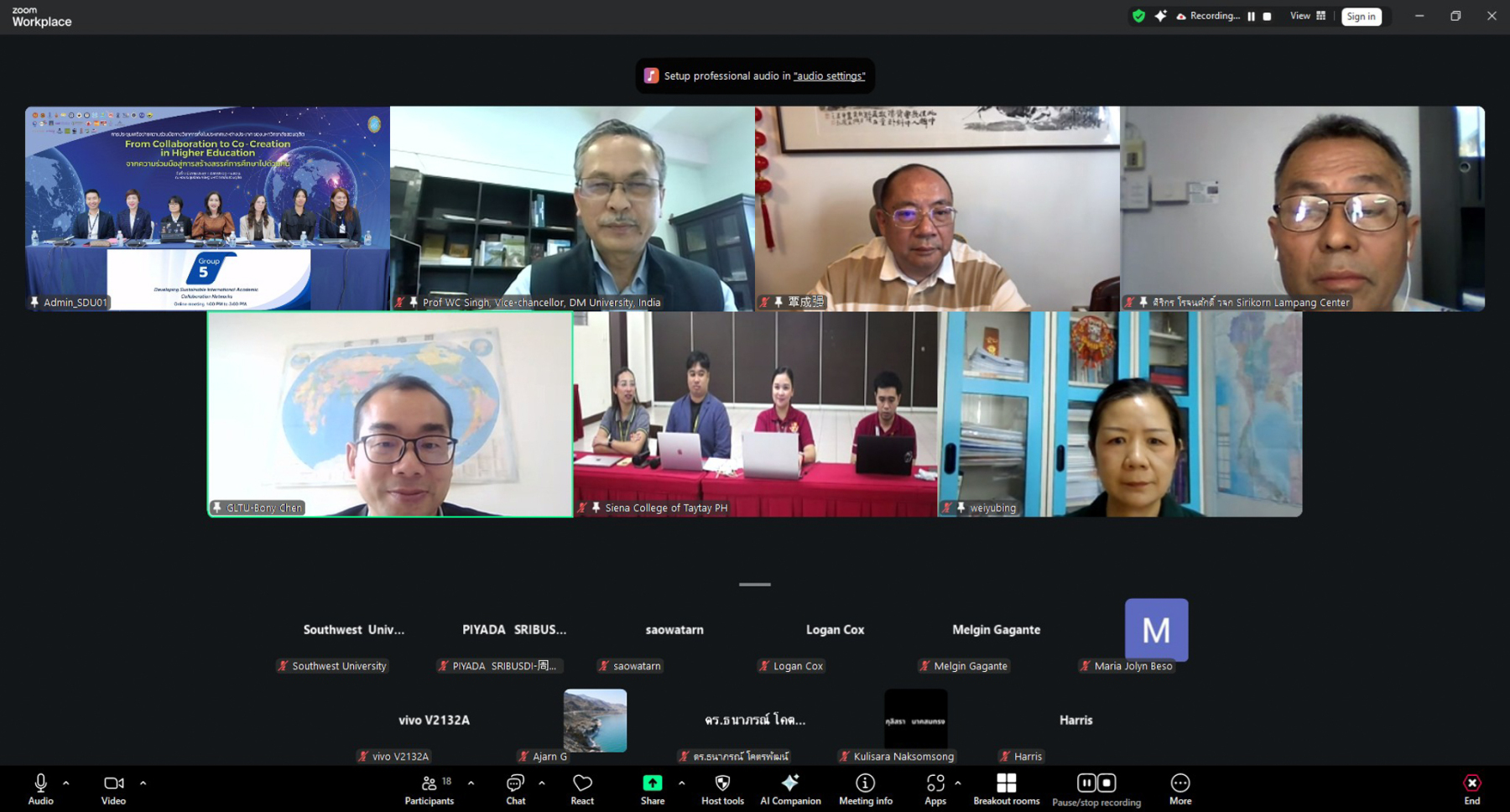Viewport: 1510px width, 812px height.
Task: Toggle microphone with the Audio button
Action: pos(40,789)
